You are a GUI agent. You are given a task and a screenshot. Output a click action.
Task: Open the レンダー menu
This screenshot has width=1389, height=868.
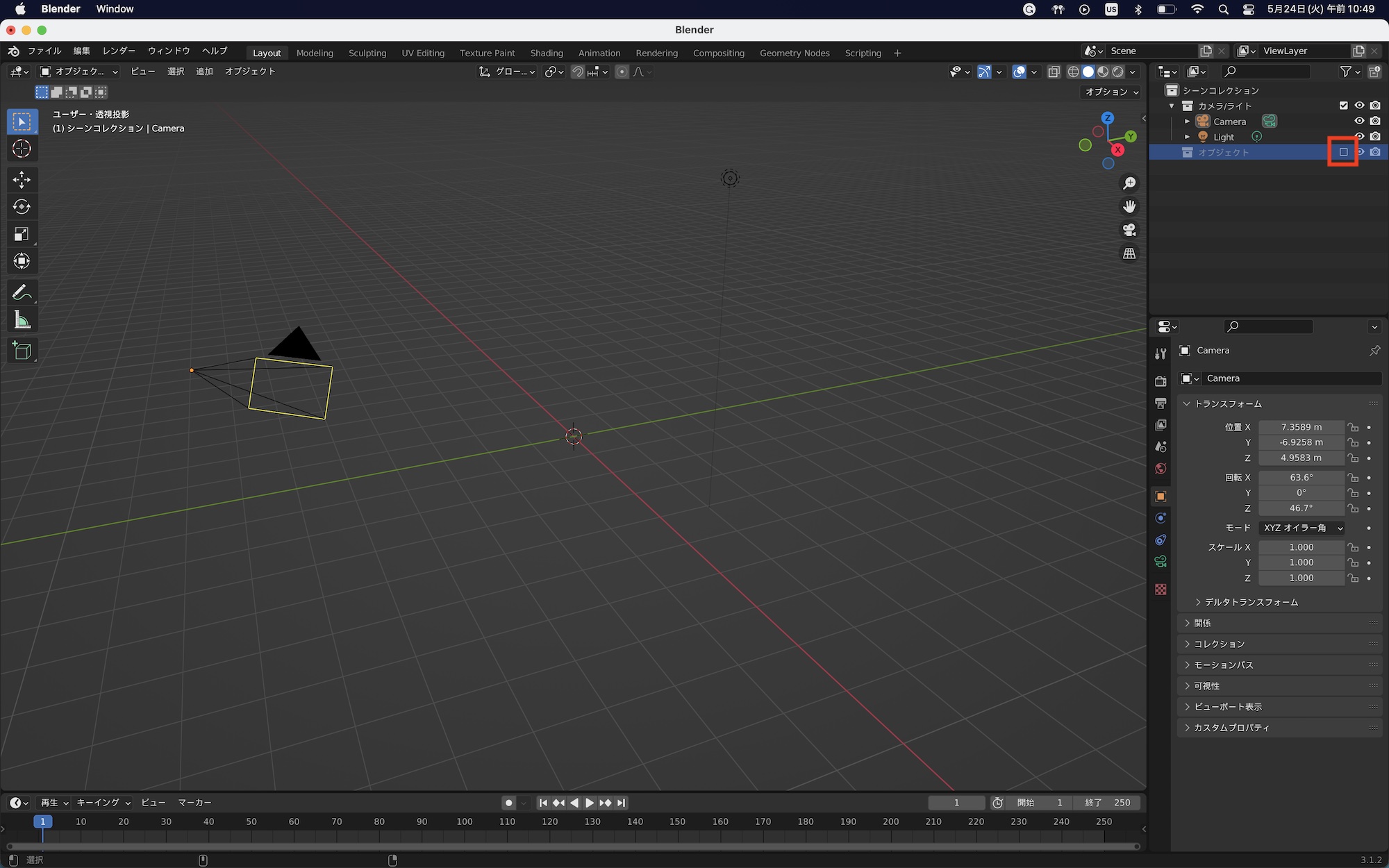(x=119, y=51)
